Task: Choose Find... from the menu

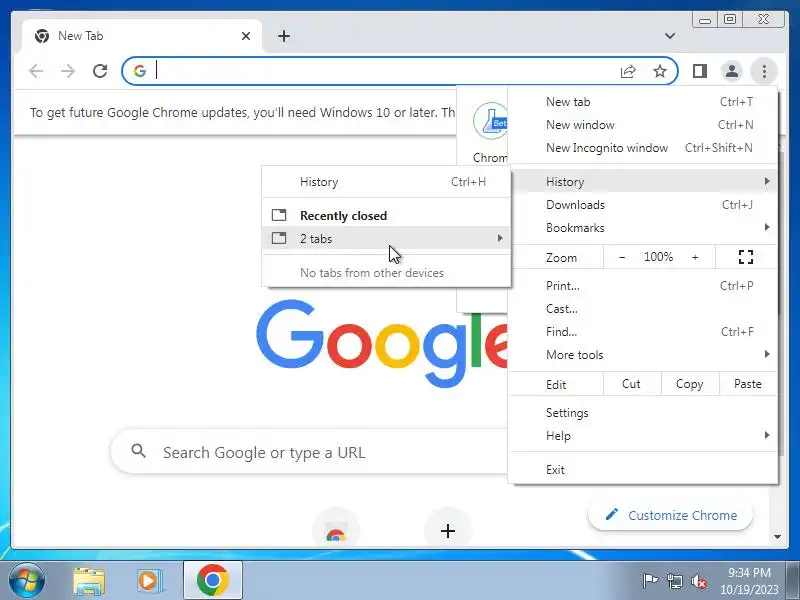Action: click(643, 332)
